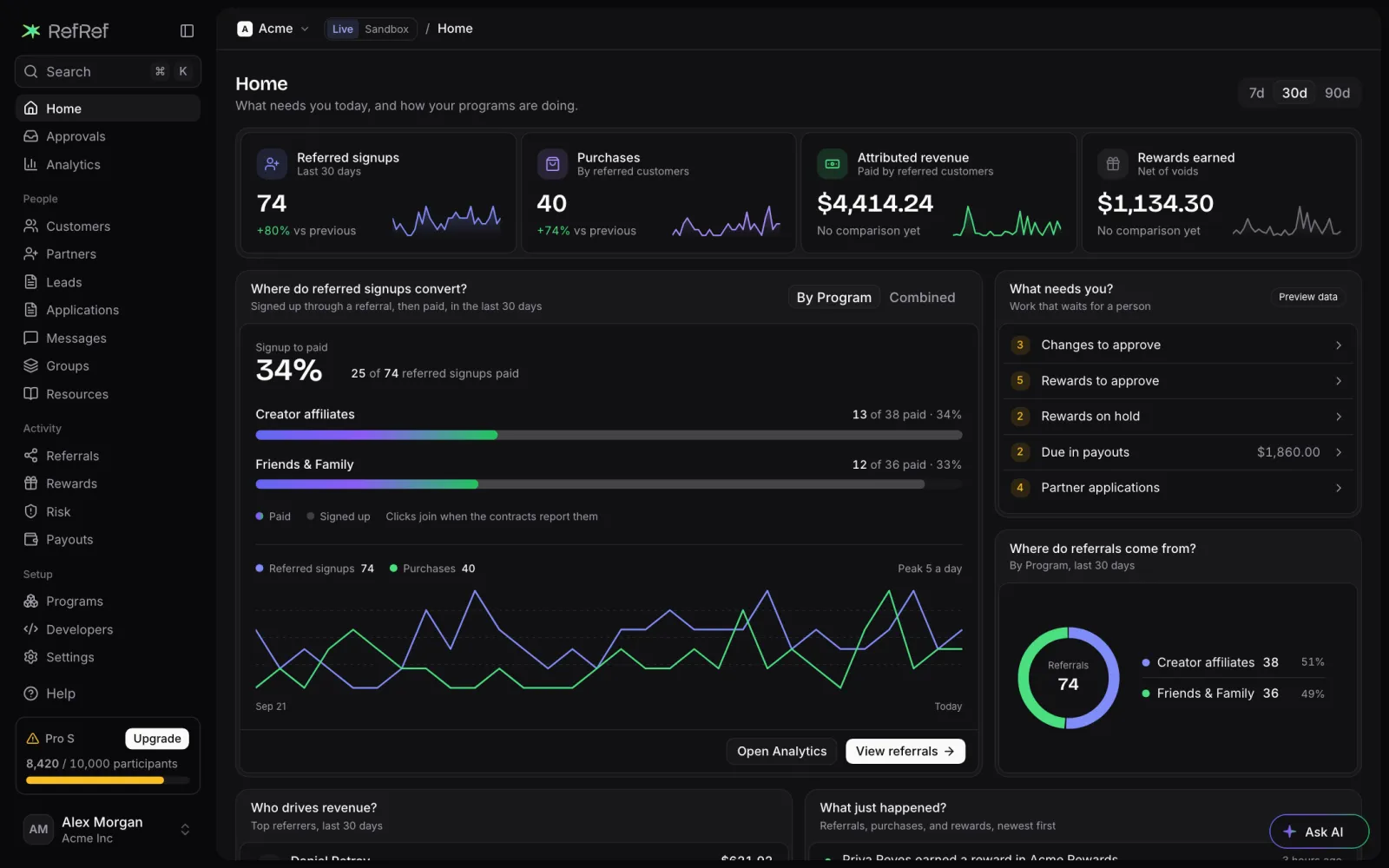Open the Ask AI assistant
The image size is (1389, 868).
[1319, 832]
